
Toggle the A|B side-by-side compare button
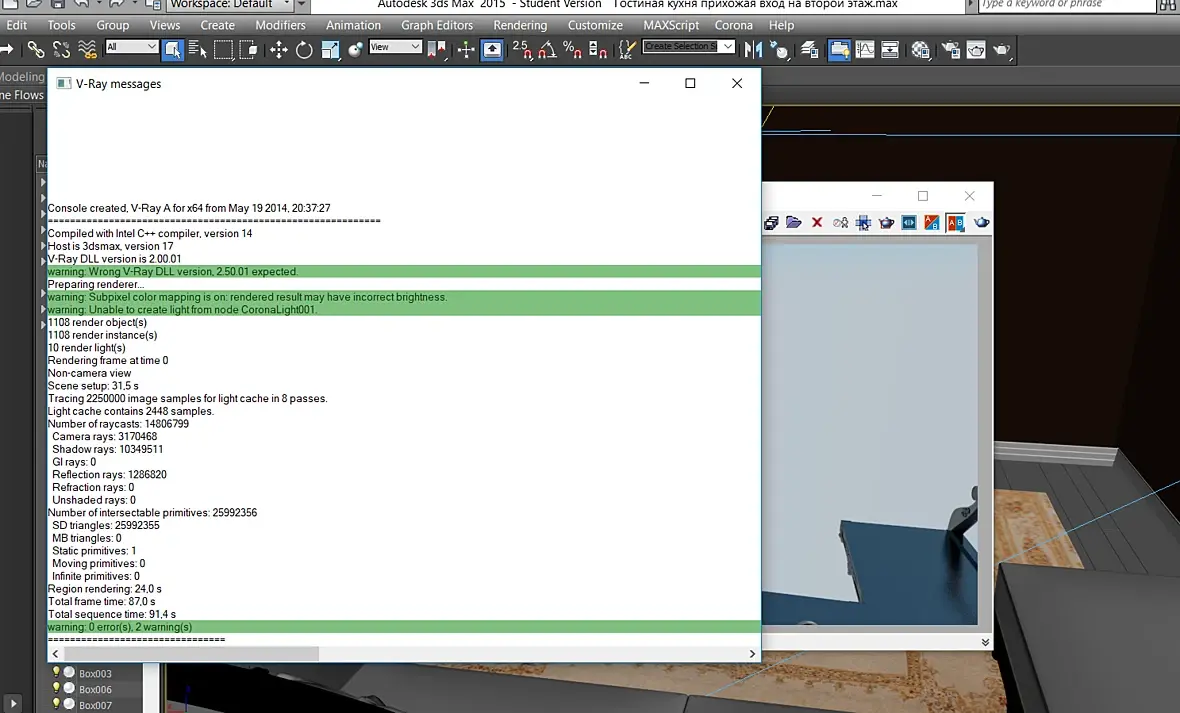(x=956, y=222)
